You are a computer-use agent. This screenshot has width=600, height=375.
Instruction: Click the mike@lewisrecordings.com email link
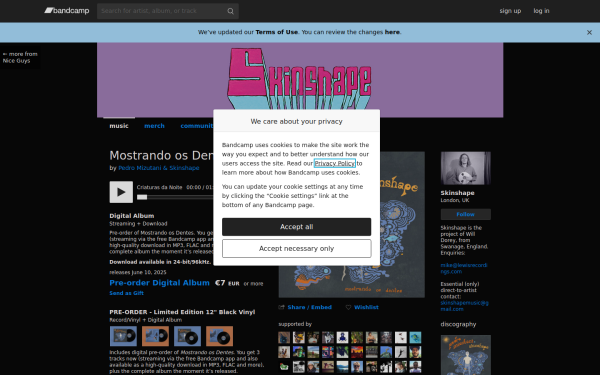[x=464, y=268]
